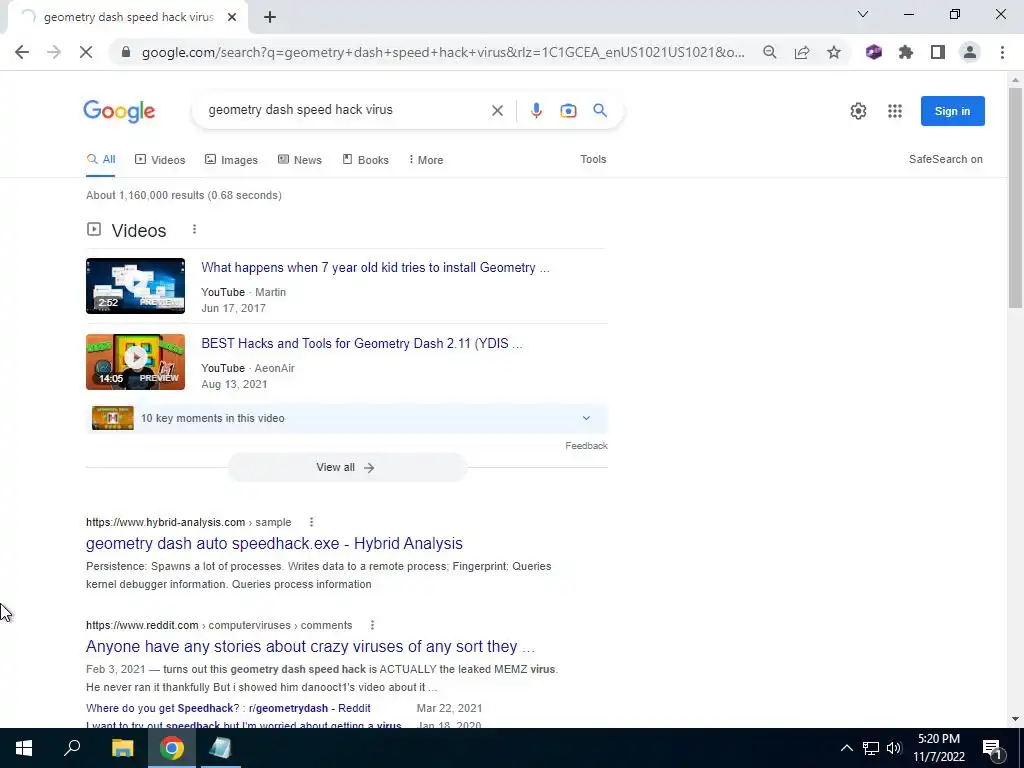Sign in to Google account

point(952,111)
